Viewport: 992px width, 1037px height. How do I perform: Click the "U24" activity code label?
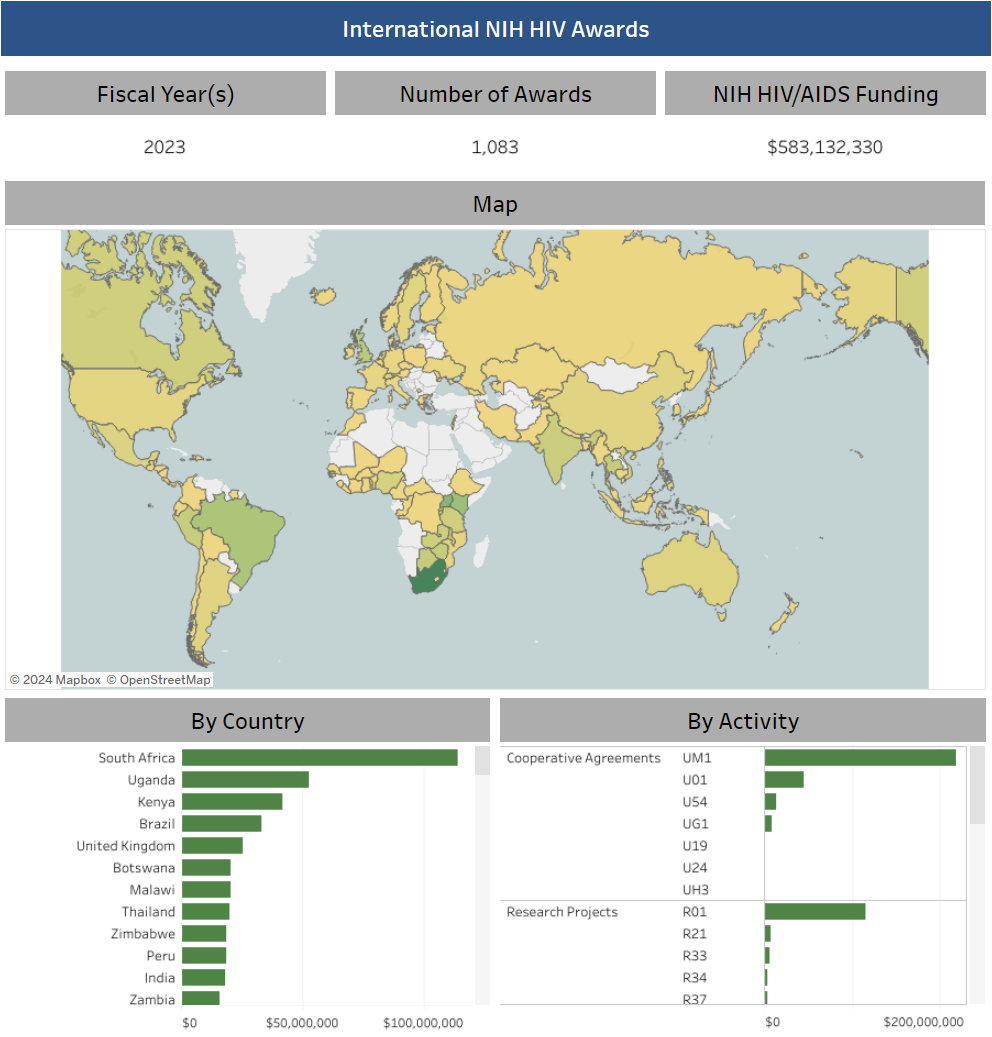[695, 868]
